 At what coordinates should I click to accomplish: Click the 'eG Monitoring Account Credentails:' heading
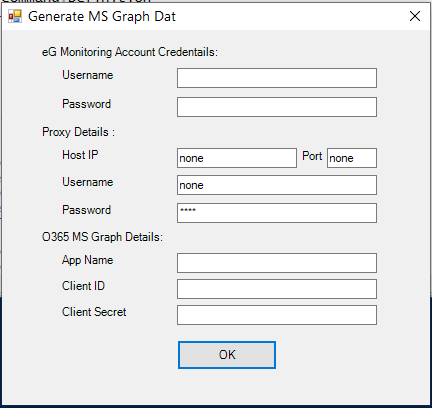[130, 52]
